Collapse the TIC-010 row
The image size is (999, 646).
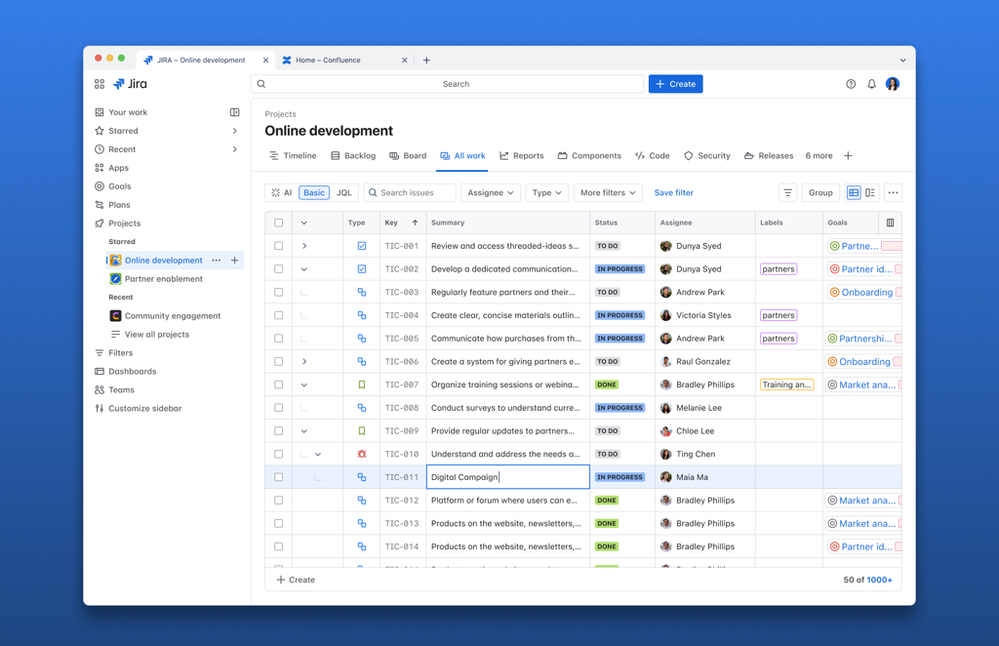(x=318, y=454)
